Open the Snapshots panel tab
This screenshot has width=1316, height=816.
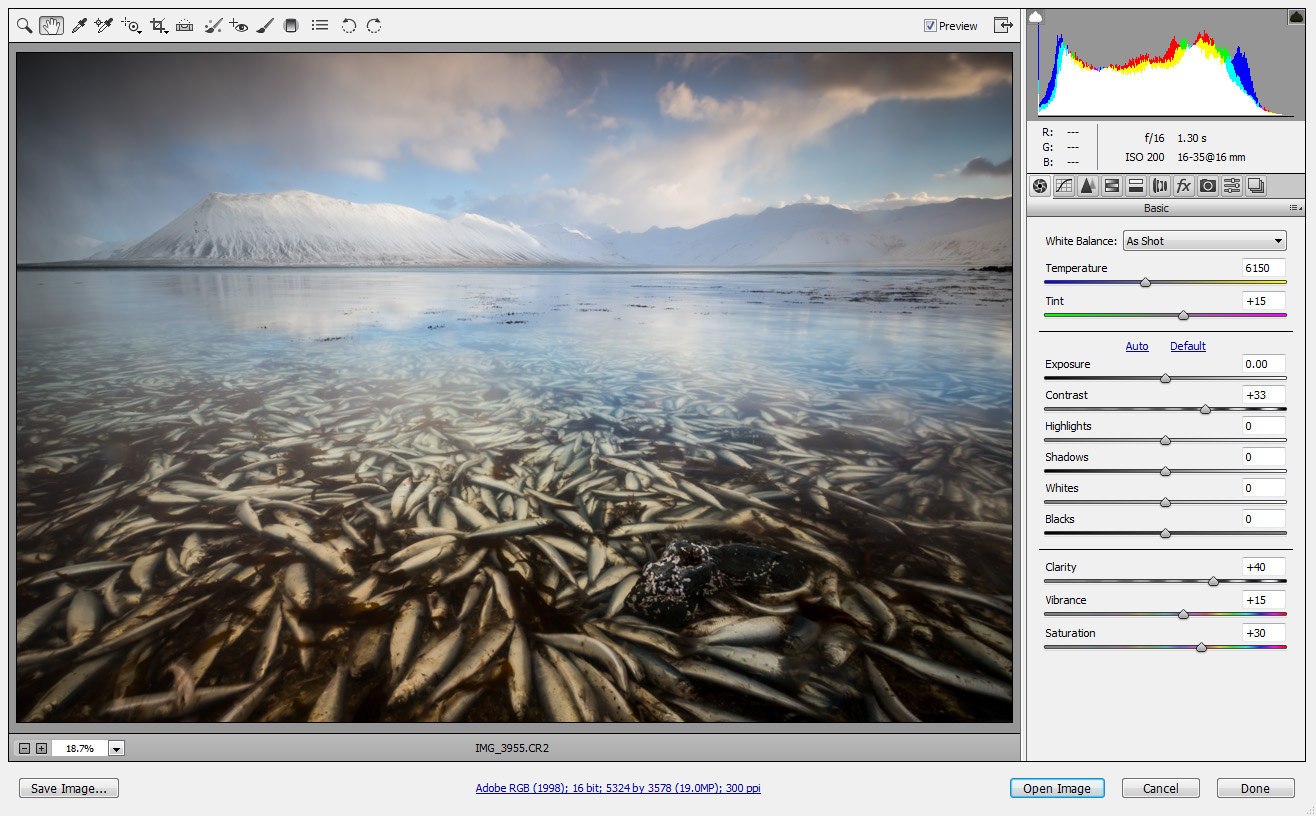click(x=1256, y=185)
